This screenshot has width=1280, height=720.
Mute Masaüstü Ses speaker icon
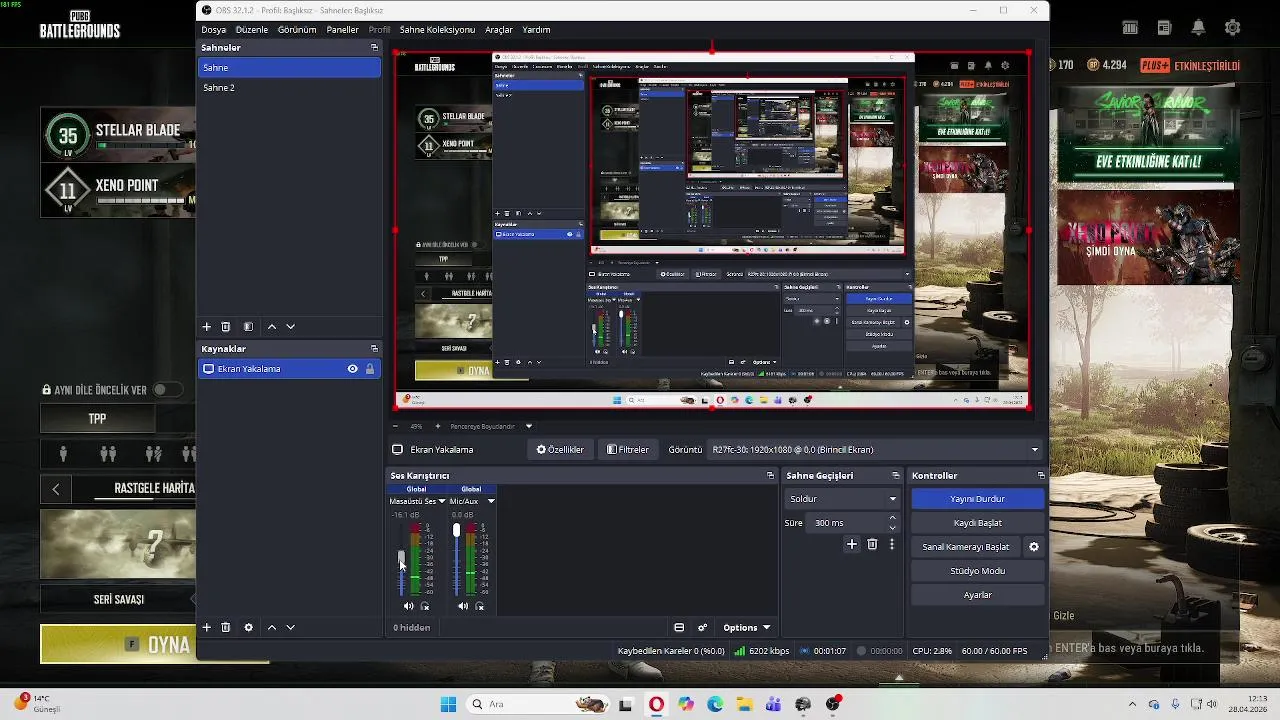pyautogui.click(x=408, y=606)
